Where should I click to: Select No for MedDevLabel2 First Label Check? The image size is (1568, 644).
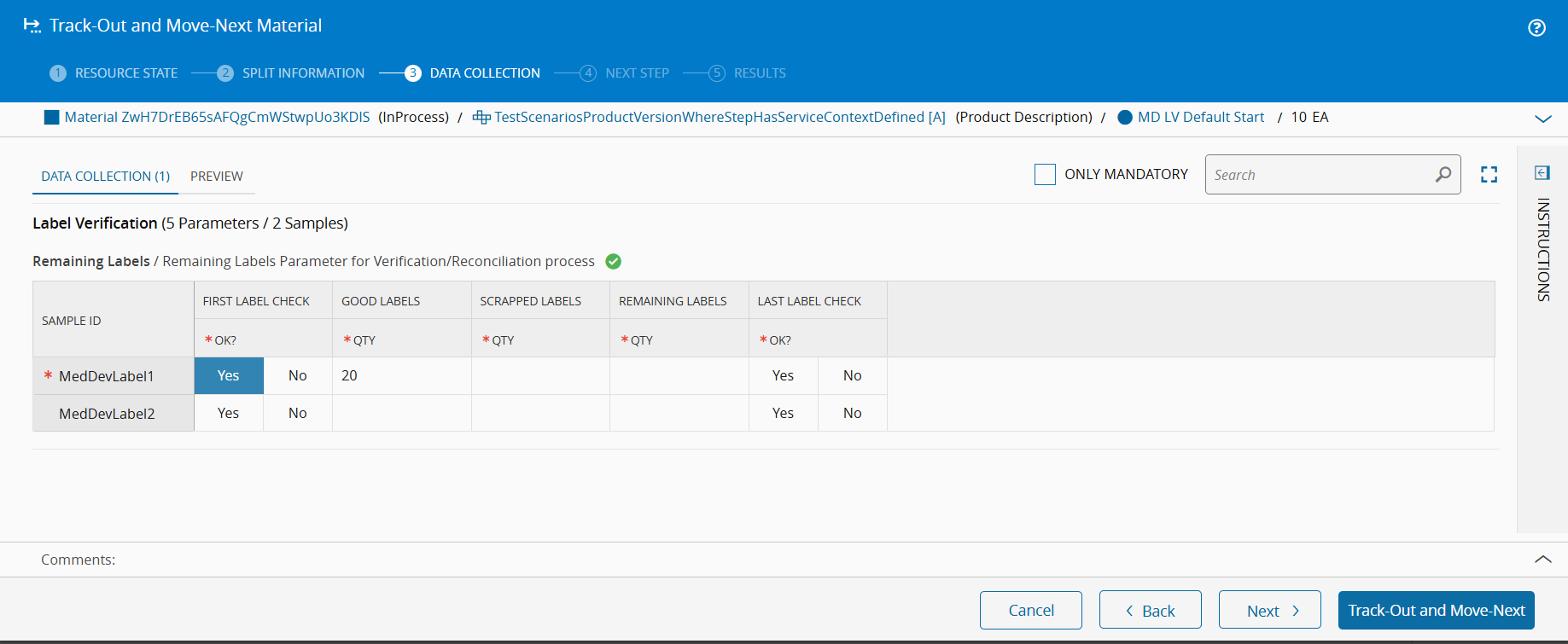tap(298, 413)
